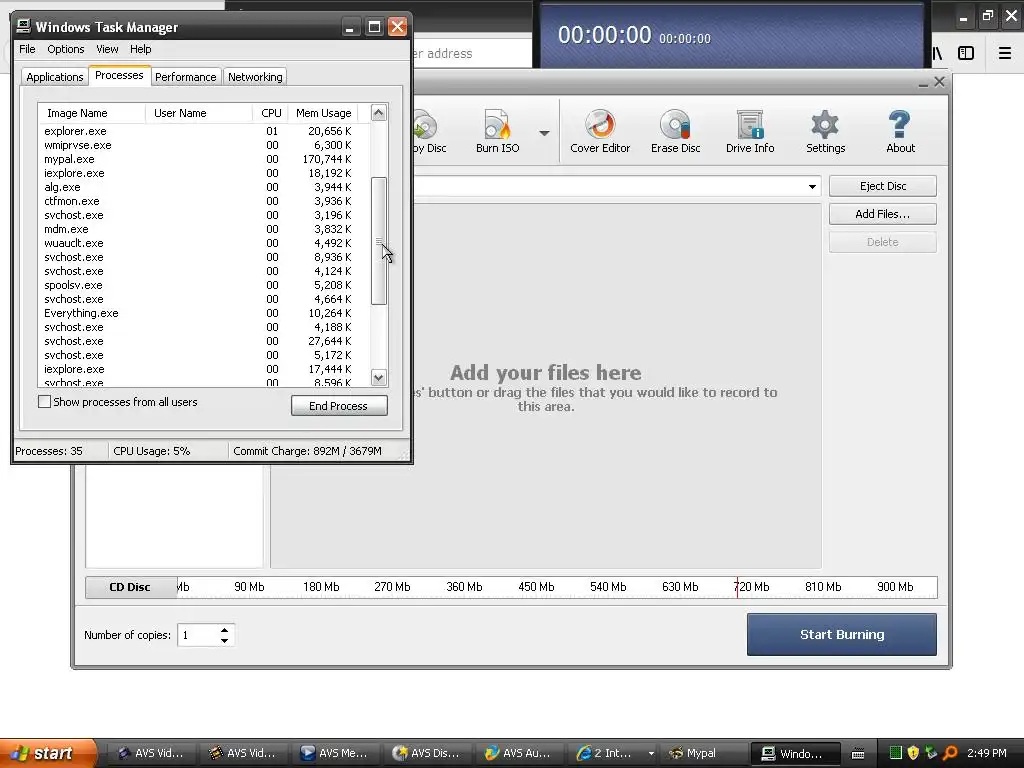Open the About question-mark icon
The height and width of the screenshot is (768, 1024).
(x=900, y=132)
